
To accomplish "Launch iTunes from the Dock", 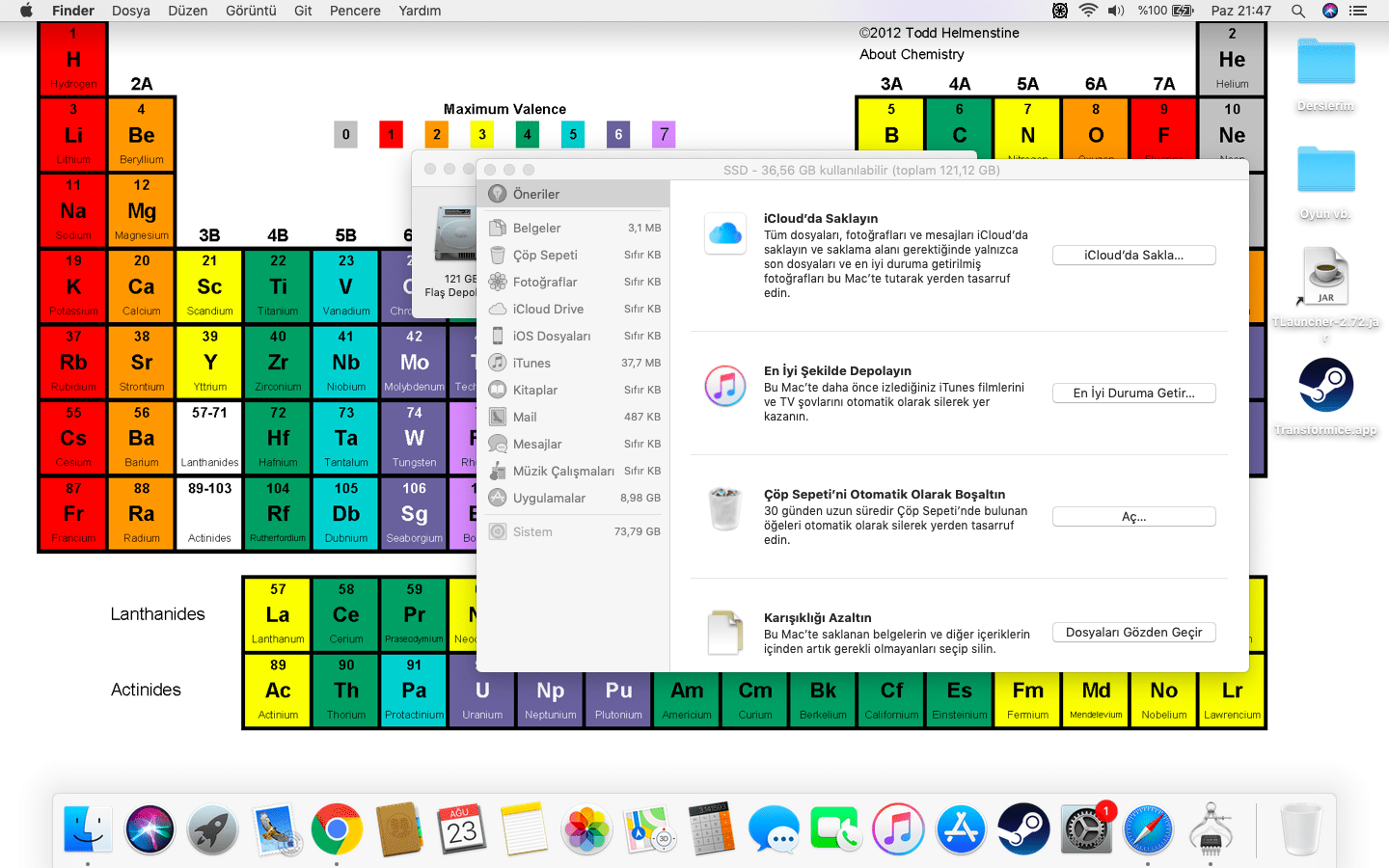I will click(898, 828).
